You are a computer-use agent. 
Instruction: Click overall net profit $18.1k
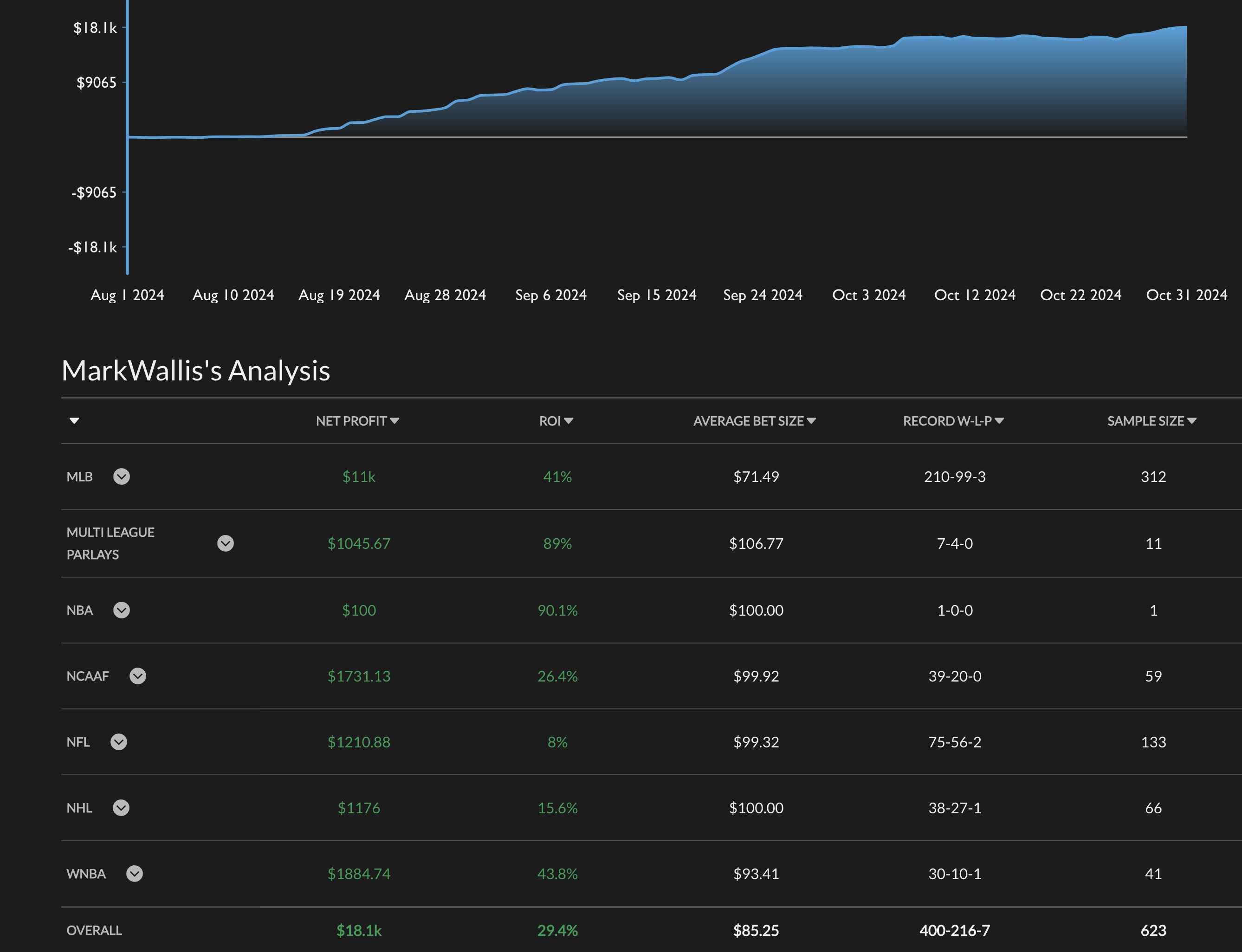(359, 931)
